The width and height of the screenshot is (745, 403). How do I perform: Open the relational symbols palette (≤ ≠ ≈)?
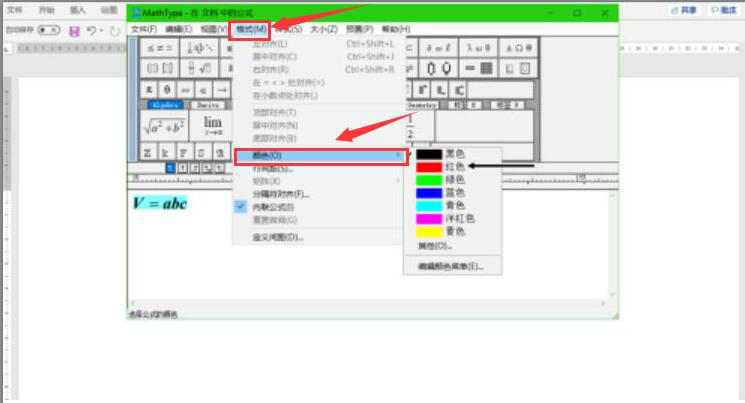160,48
